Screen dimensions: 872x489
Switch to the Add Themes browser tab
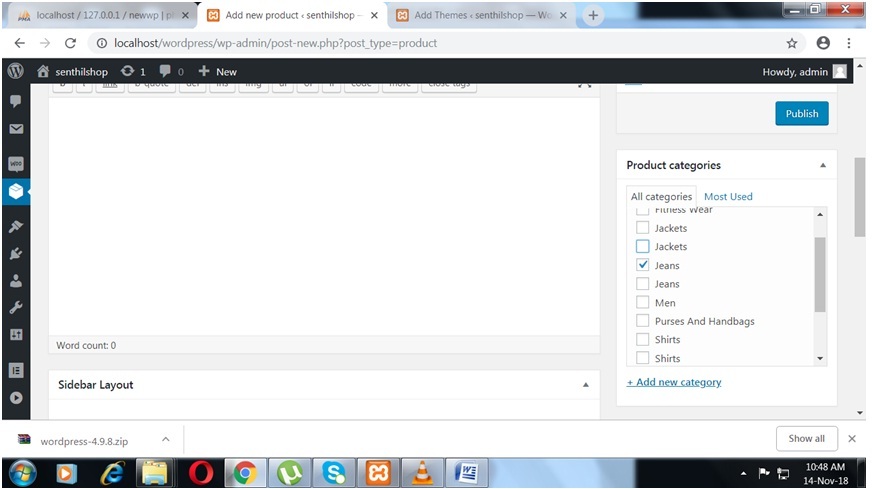pos(477,15)
